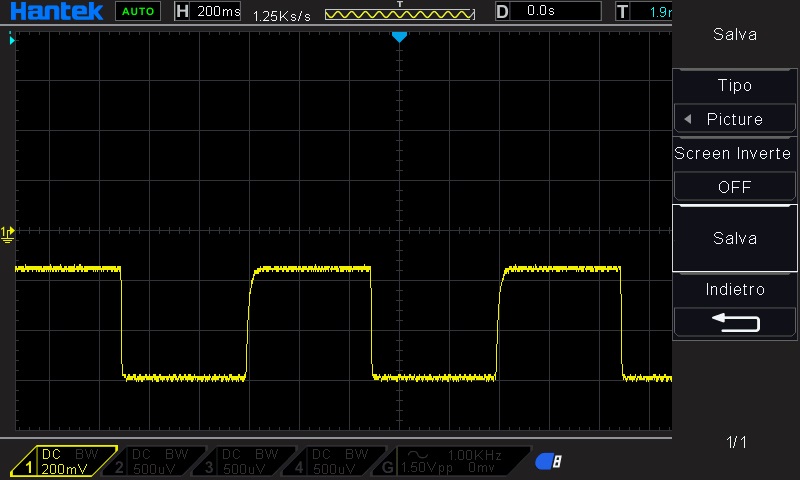800x480 pixels.
Task: Toggle Screen Inverte OFF setting
Action: coord(735,187)
